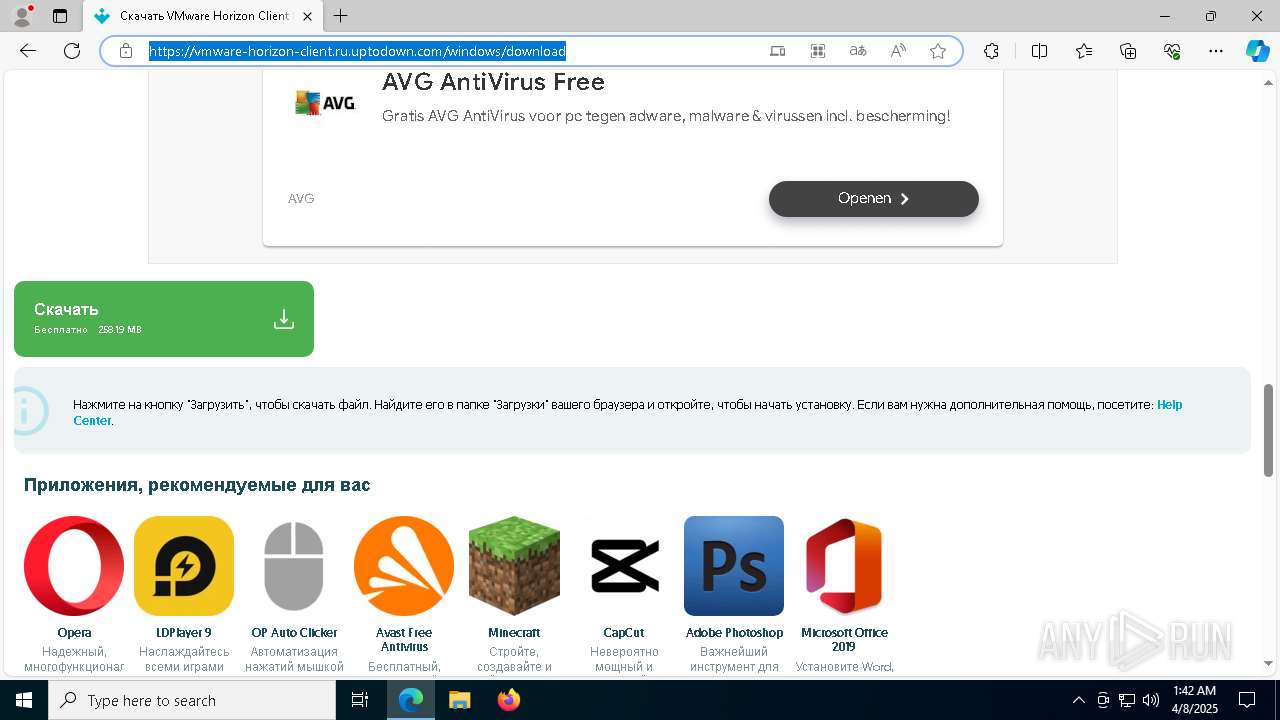The width and height of the screenshot is (1280, 720).
Task: Open the Tab actions menu icon
Action: click(x=60, y=16)
